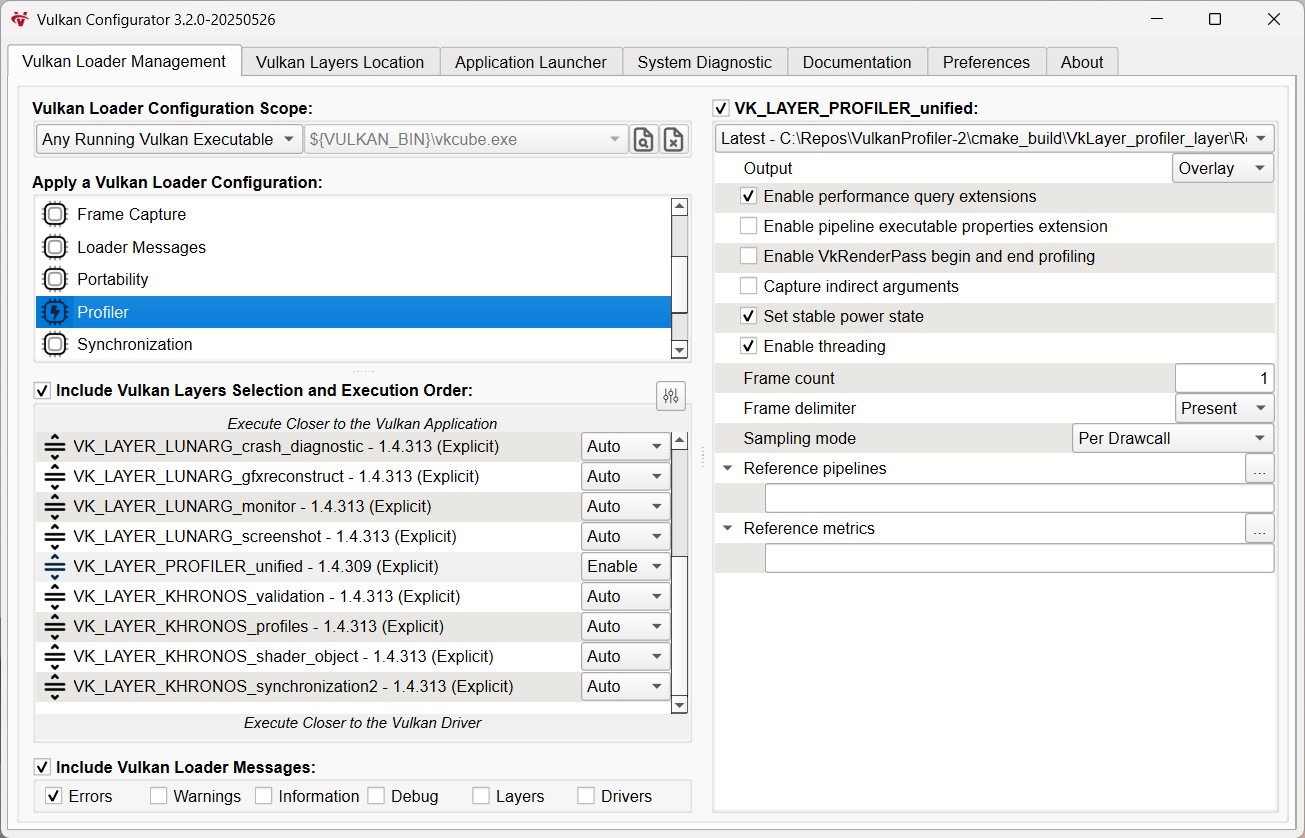
Task: Click the reorder handle for VK_LAYER_PROFILER_unified
Action: (x=55, y=566)
